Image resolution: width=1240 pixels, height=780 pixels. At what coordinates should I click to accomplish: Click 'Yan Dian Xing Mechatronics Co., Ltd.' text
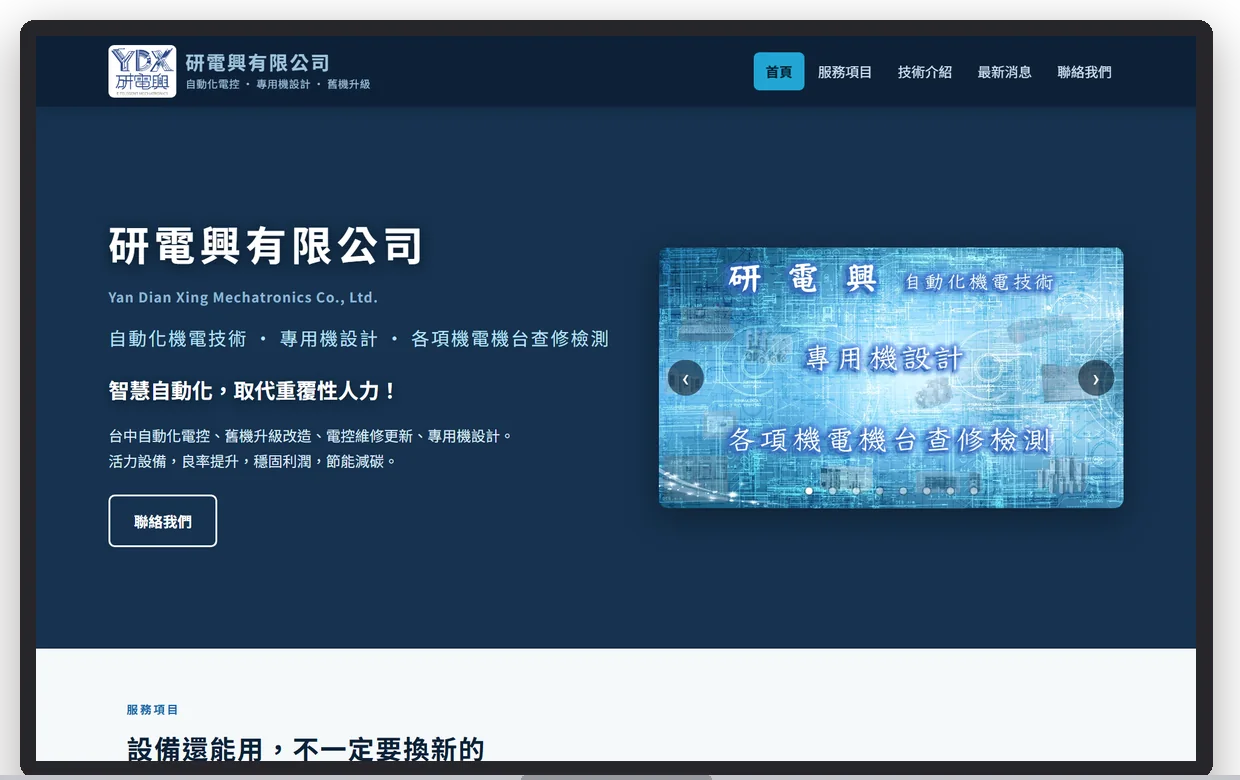click(x=243, y=297)
